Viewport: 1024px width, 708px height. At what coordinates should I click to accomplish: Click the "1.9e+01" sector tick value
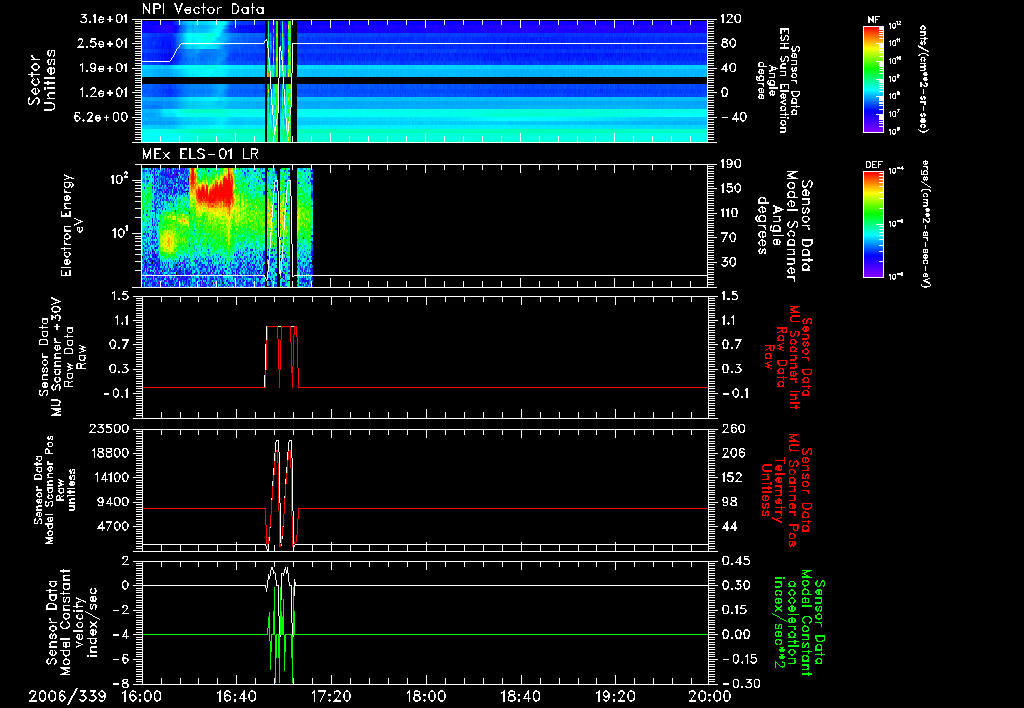click(x=103, y=68)
